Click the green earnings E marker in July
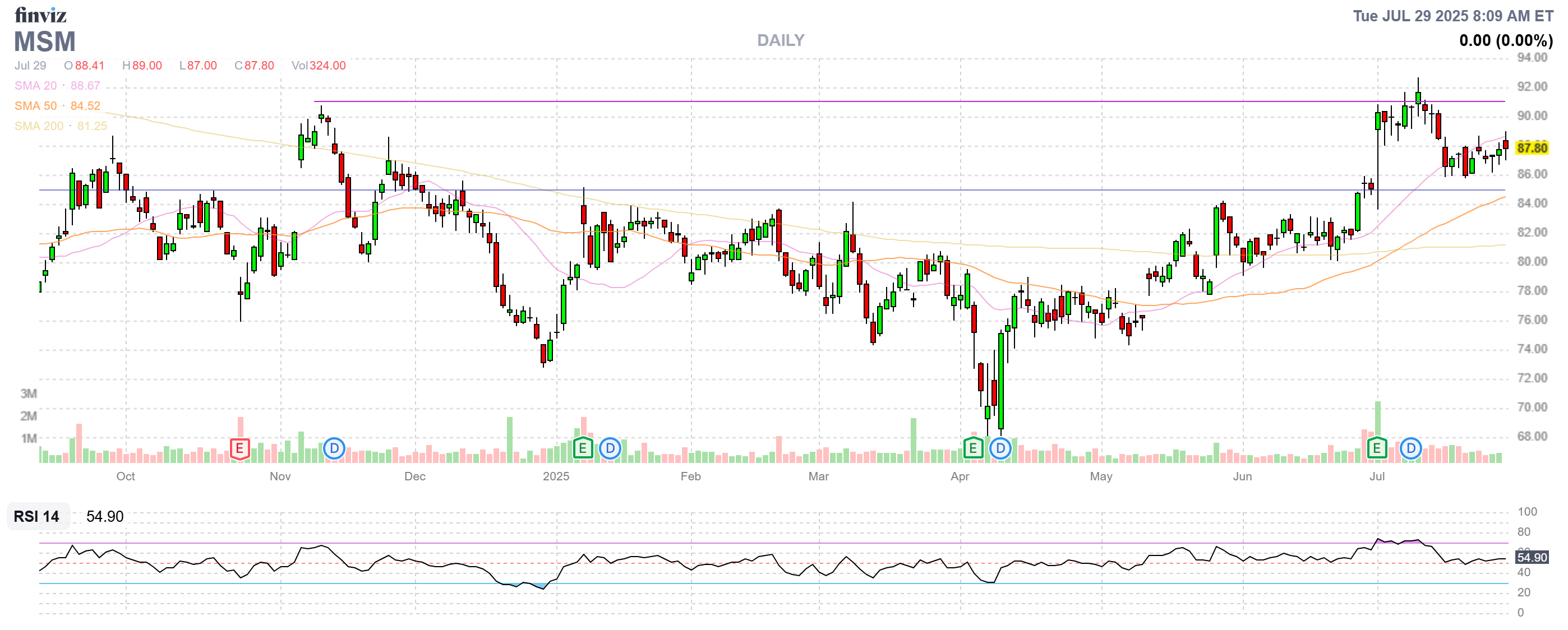Screen dimensions: 1568x630 point(1376,449)
